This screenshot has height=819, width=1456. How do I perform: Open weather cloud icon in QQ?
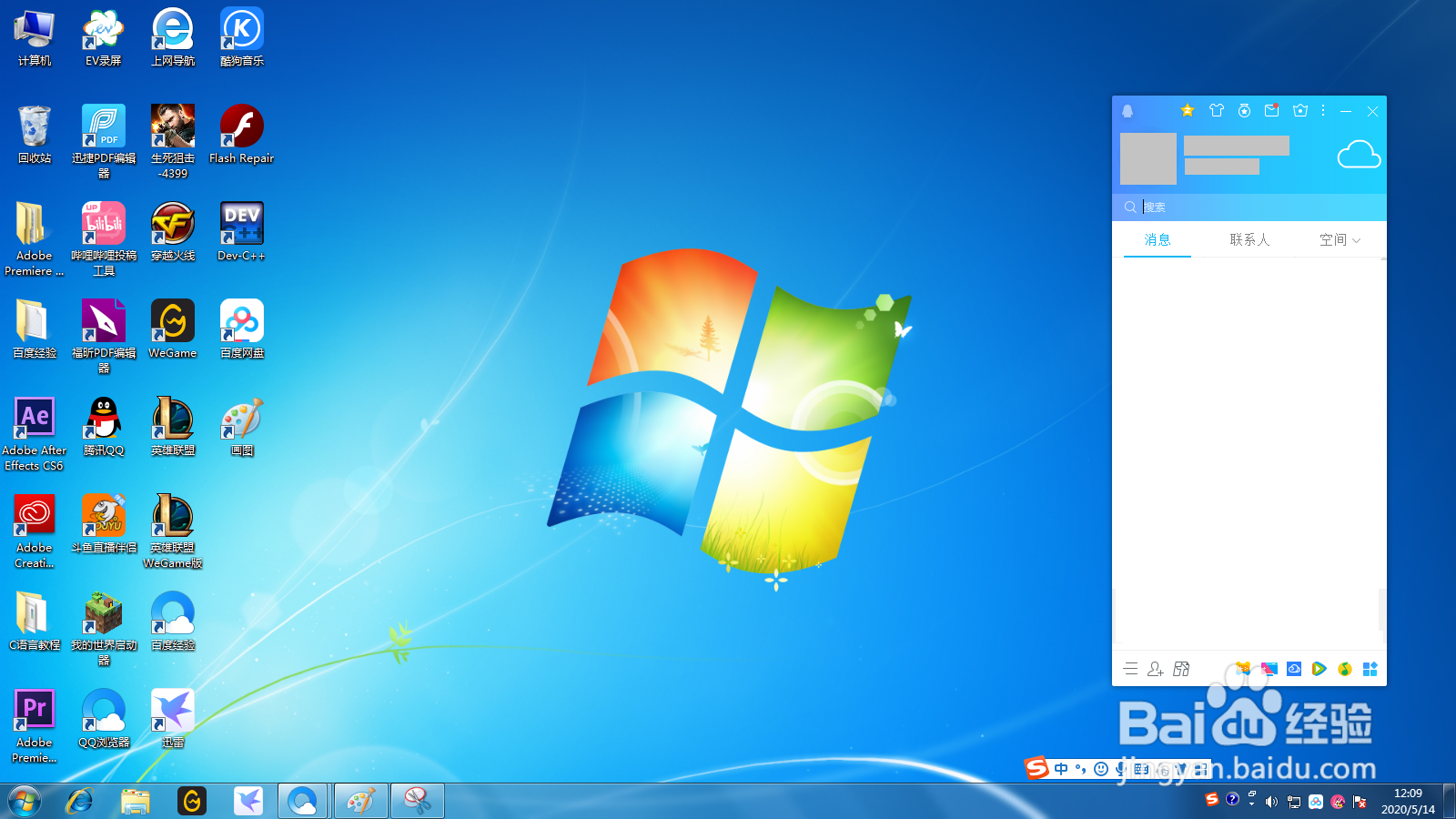pyautogui.click(x=1359, y=155)
